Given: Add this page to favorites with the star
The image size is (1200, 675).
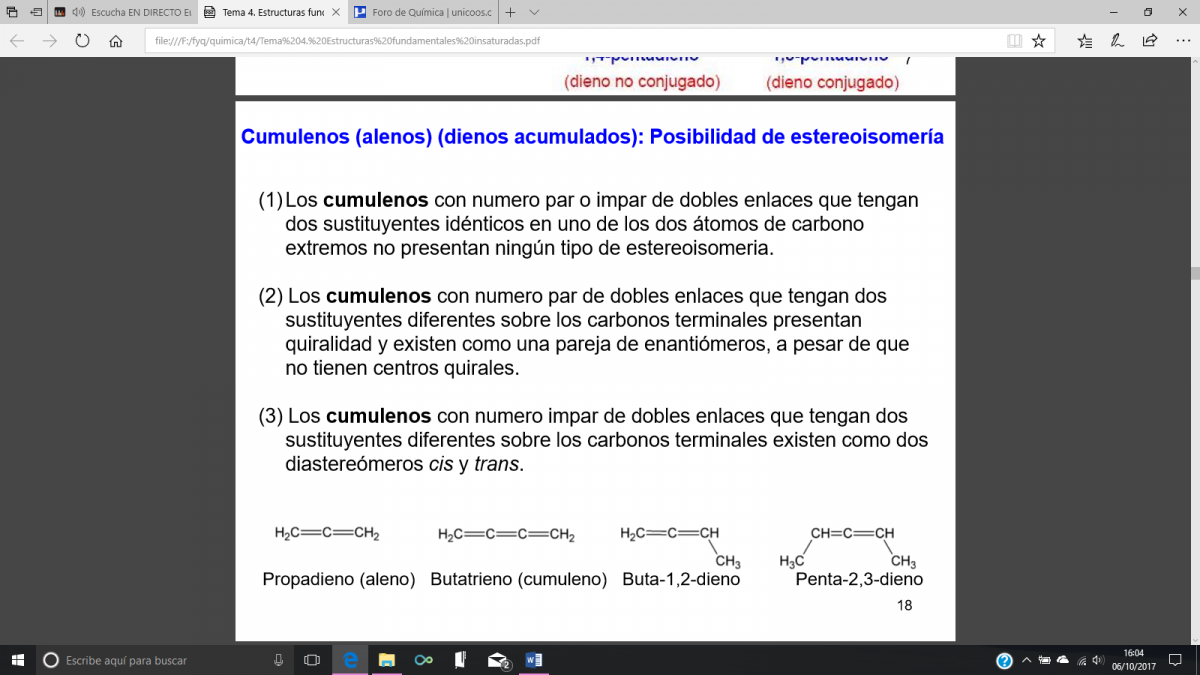Looking at the screenshot, I should 1039,41.
